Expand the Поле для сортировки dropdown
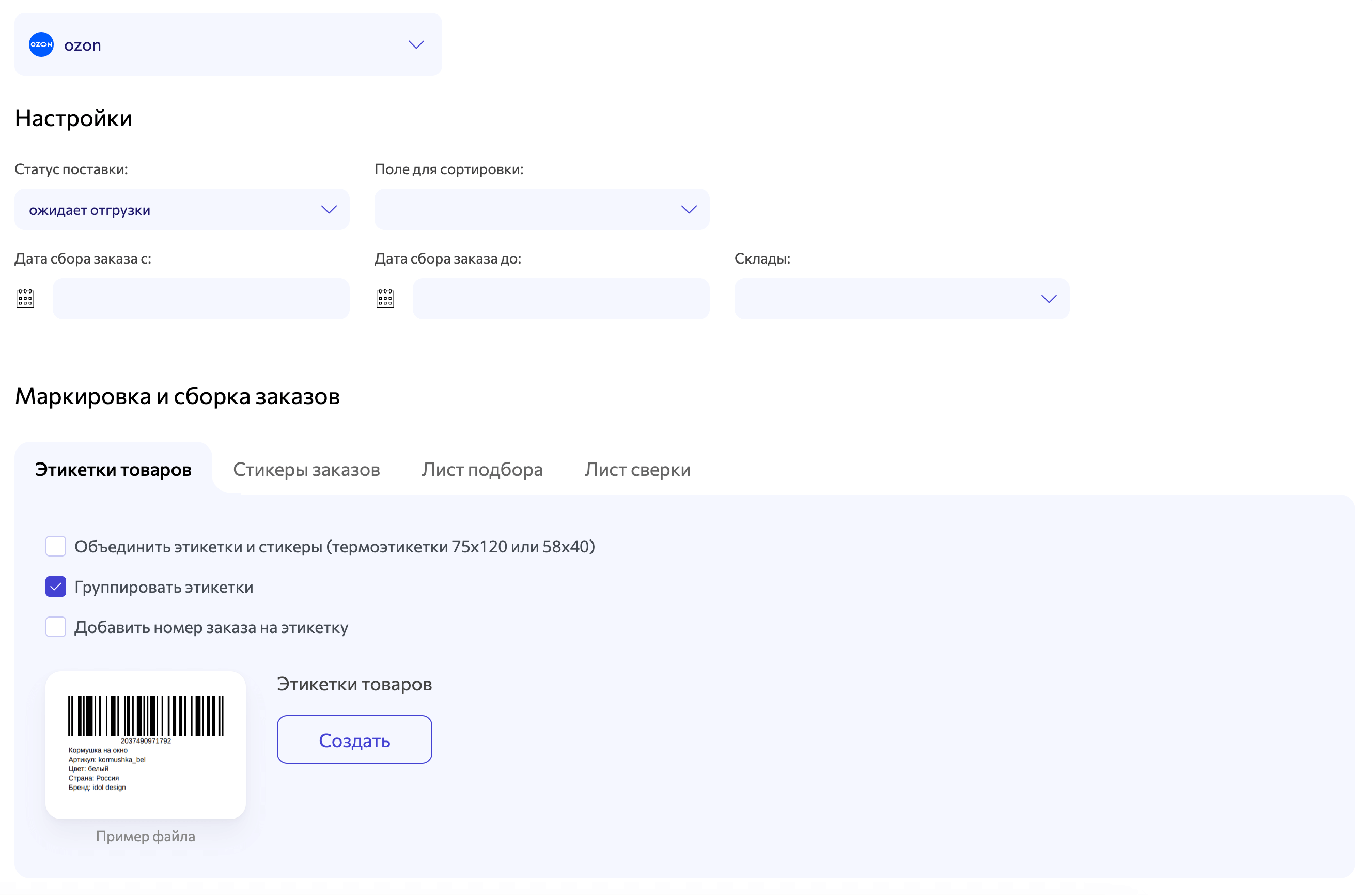The width and height of the screenshot is (1372, 895). [x=541, y=209]
